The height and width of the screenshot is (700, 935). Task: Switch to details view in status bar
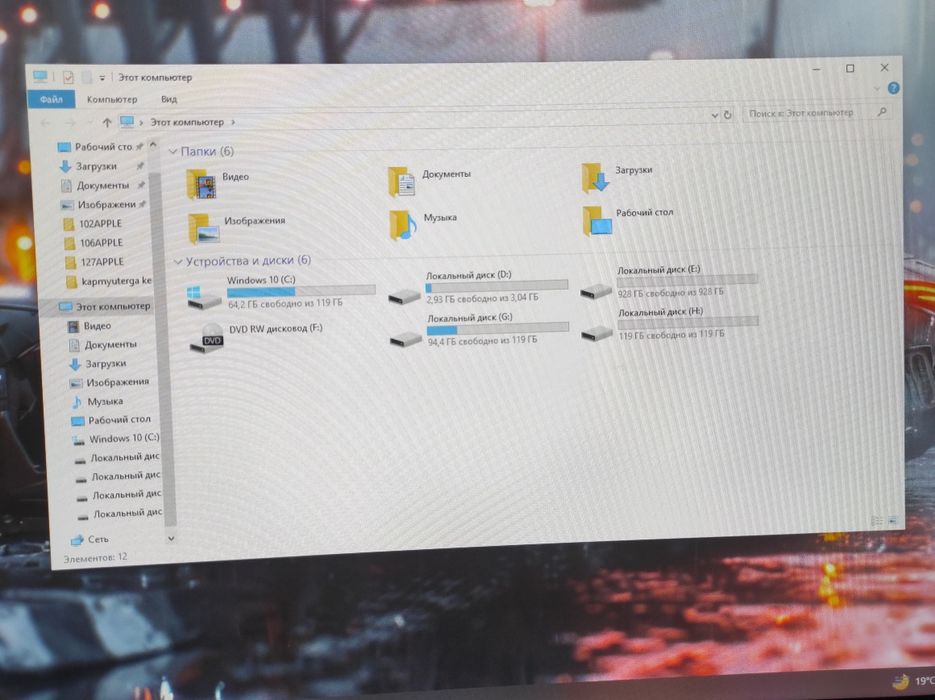click(877, 521)
